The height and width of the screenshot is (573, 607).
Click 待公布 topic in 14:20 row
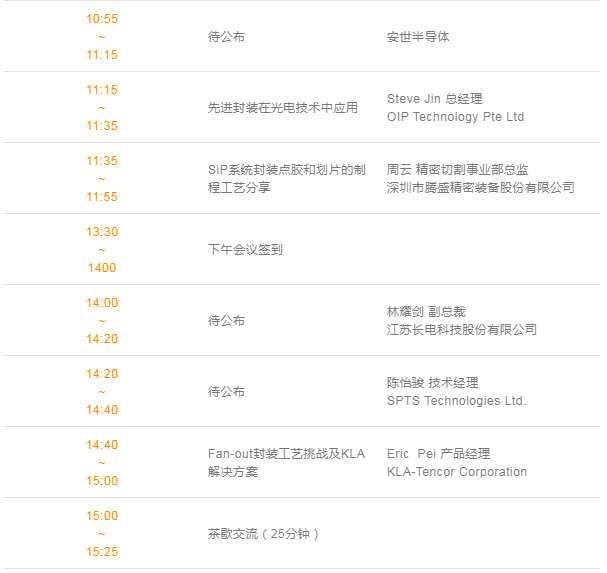(x=226, y=392)
